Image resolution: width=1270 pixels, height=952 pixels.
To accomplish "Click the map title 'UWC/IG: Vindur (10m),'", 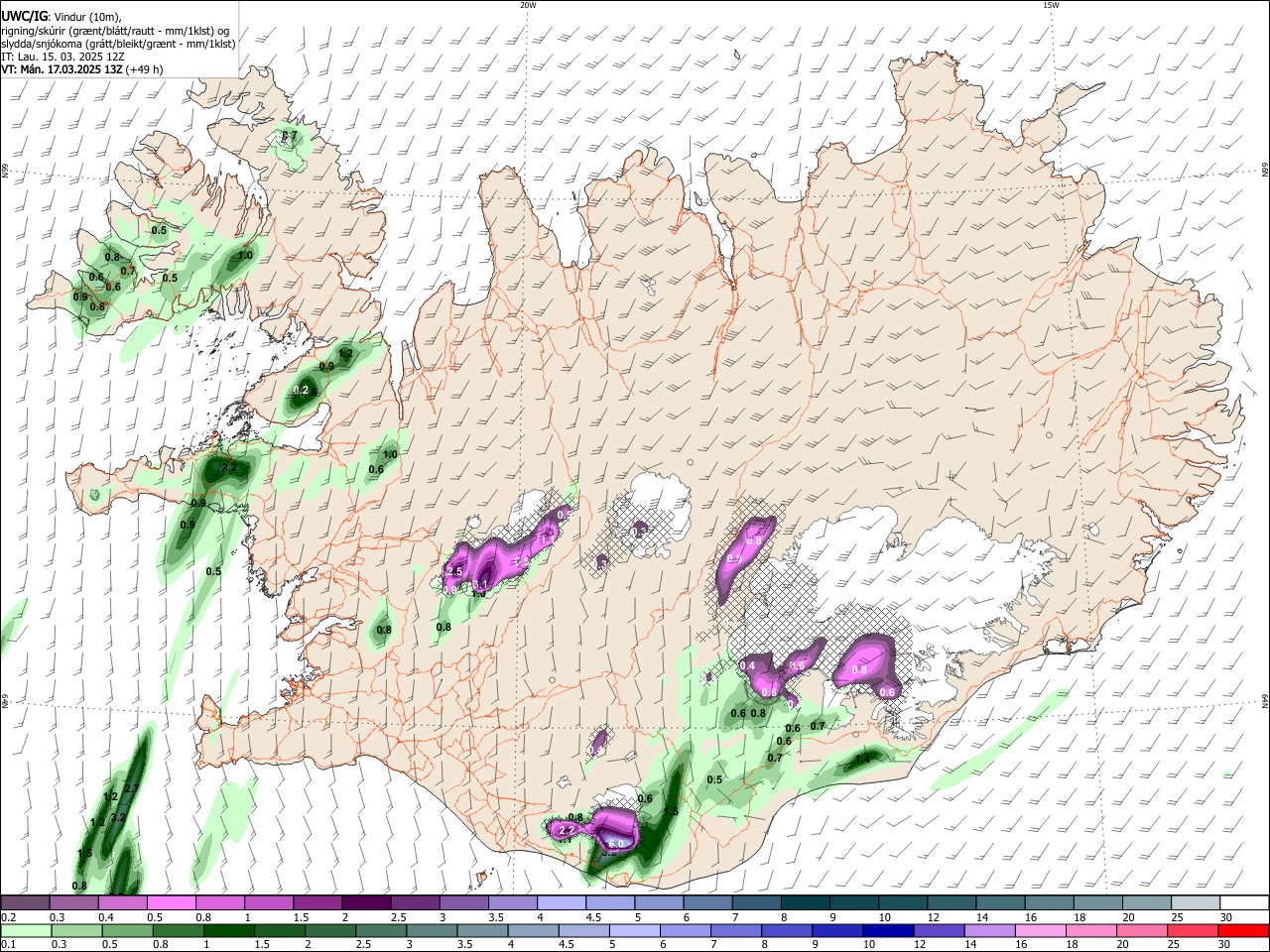I will tap(62, 17).
